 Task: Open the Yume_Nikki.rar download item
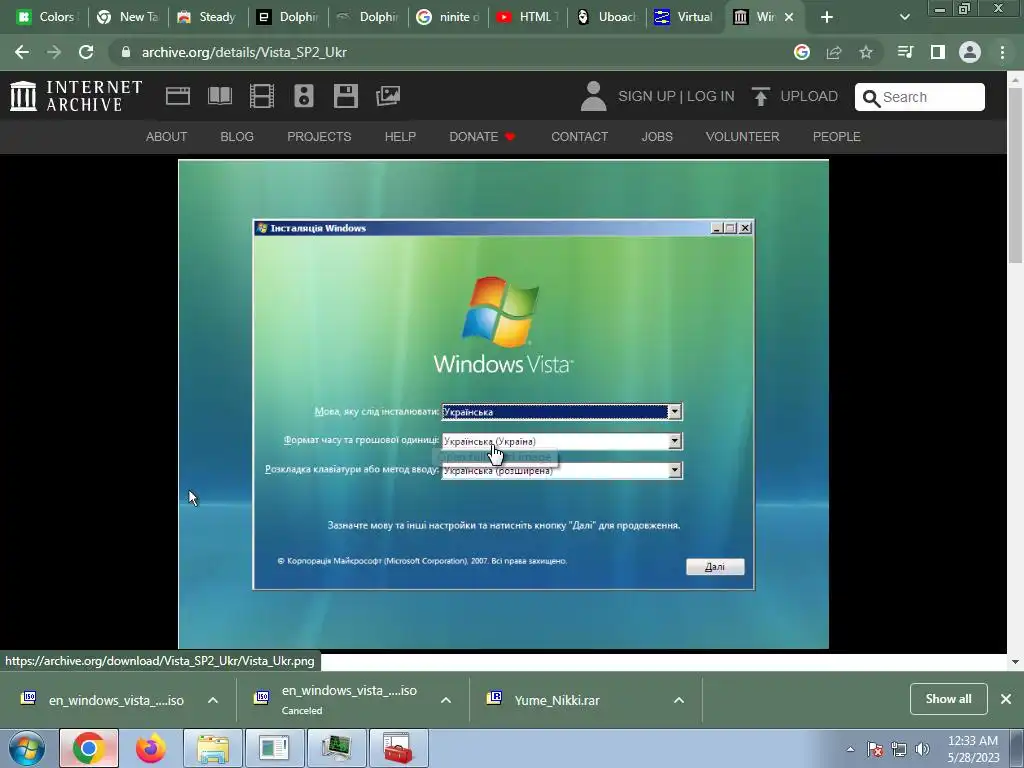[556, 700]
